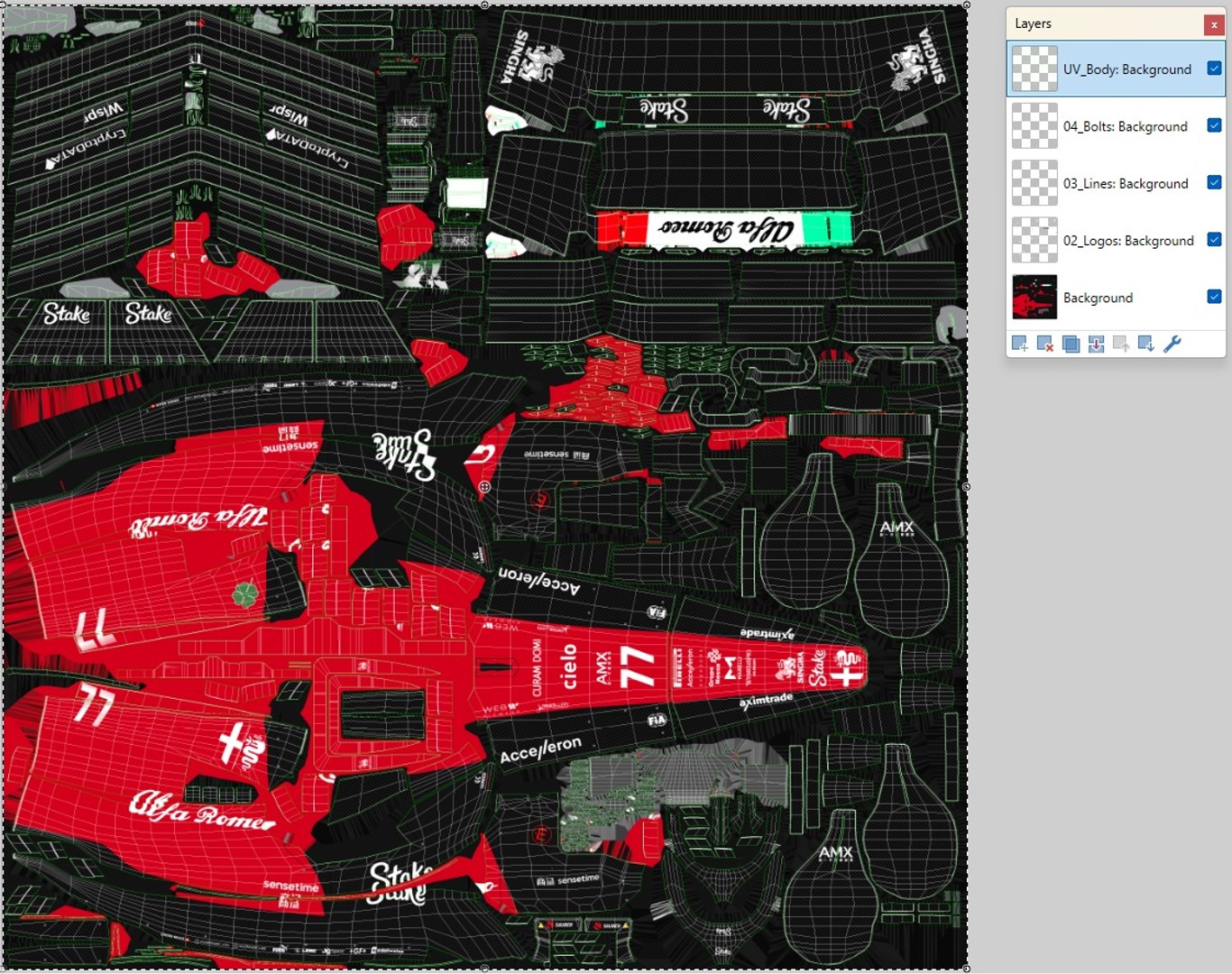This screenshot has height=974, width=1232.
Task: Click the 'UV_Body: Background' layer name
Action: (x=1127, y=69)
